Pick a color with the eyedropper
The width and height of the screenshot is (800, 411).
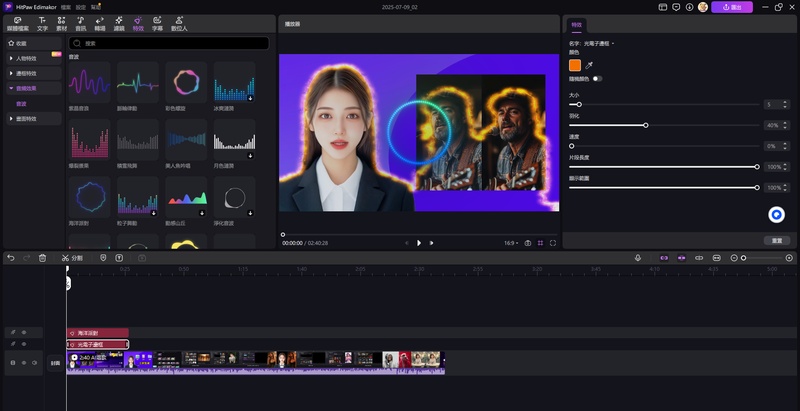(589, 65)
